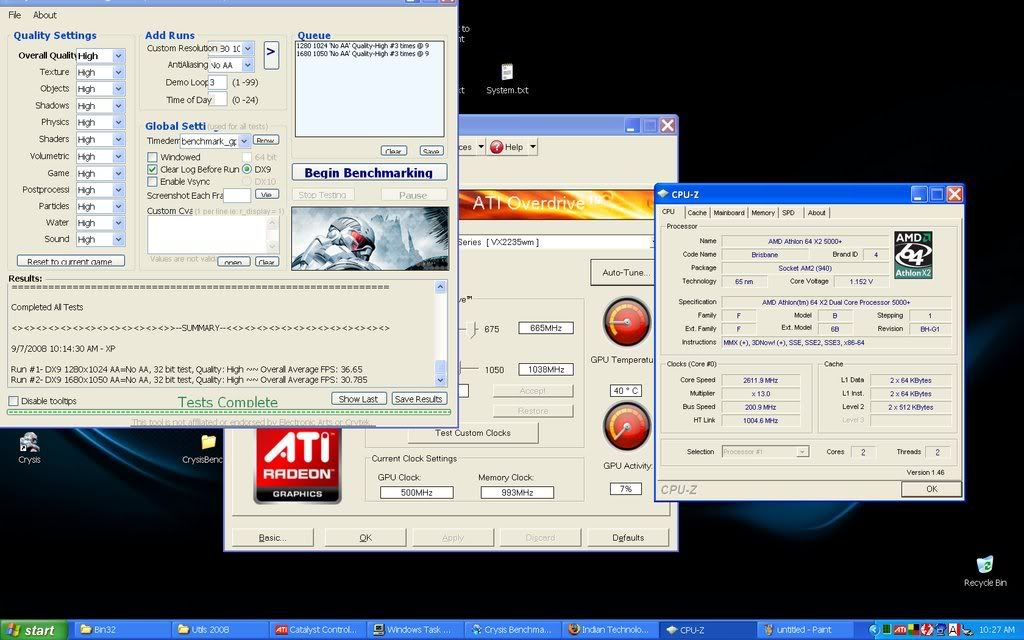Switch to untitled - Paint taskbar button
Image resolution: width=1024 pixels, height=640 pixels.
pos(806,630)
